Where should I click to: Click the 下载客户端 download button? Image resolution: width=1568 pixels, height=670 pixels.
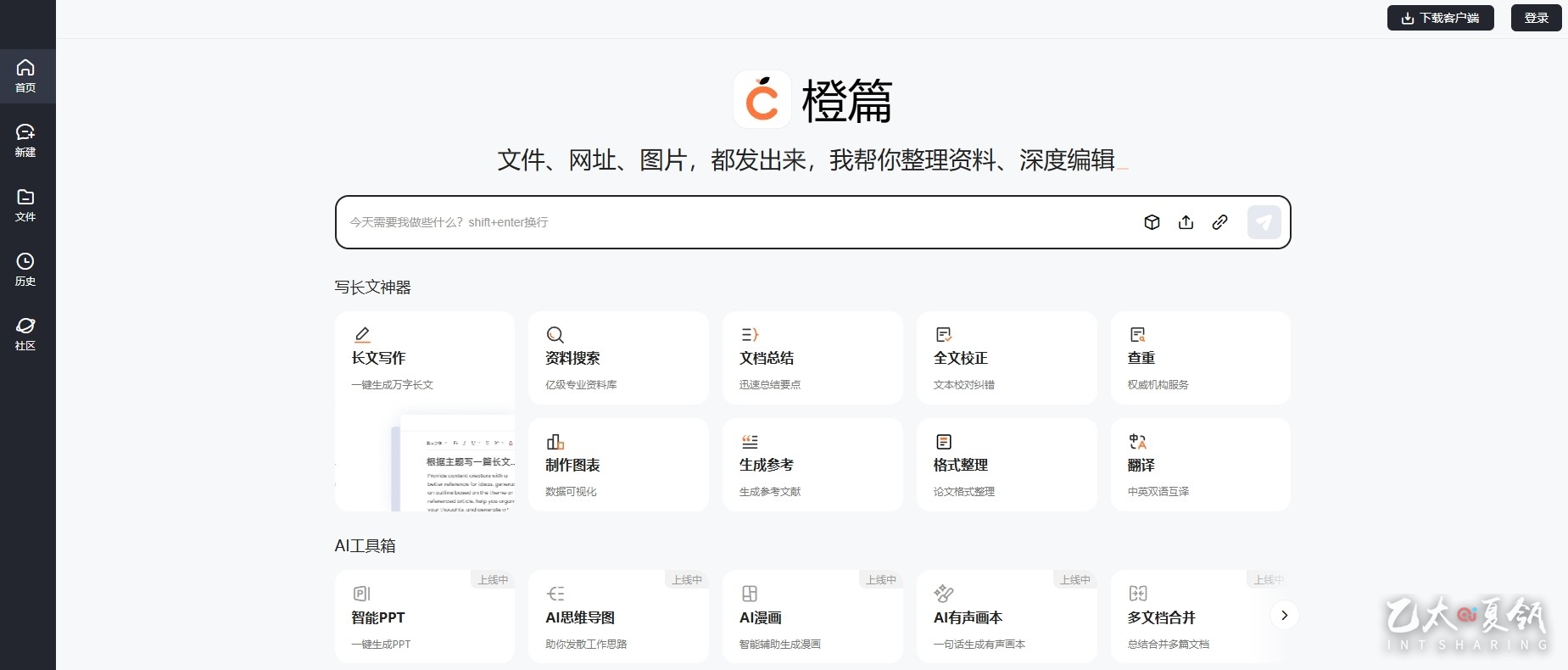point(1440,18)
